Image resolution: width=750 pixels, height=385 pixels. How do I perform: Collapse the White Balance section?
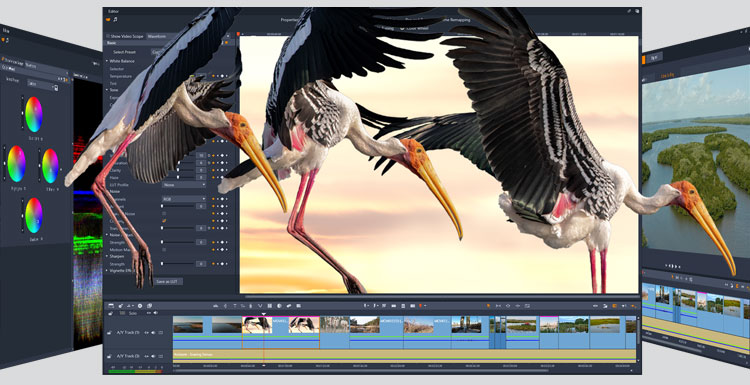107,61
